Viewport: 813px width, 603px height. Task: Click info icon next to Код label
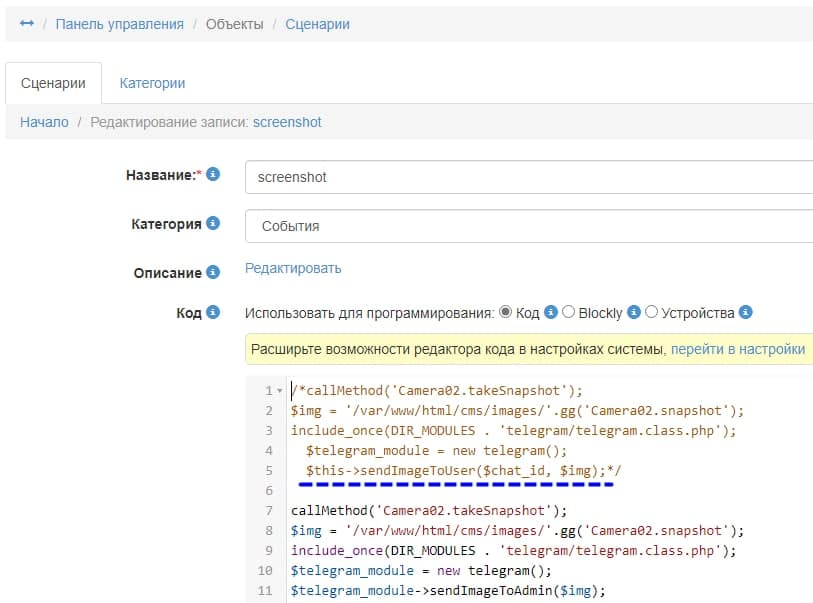(213, 313)
